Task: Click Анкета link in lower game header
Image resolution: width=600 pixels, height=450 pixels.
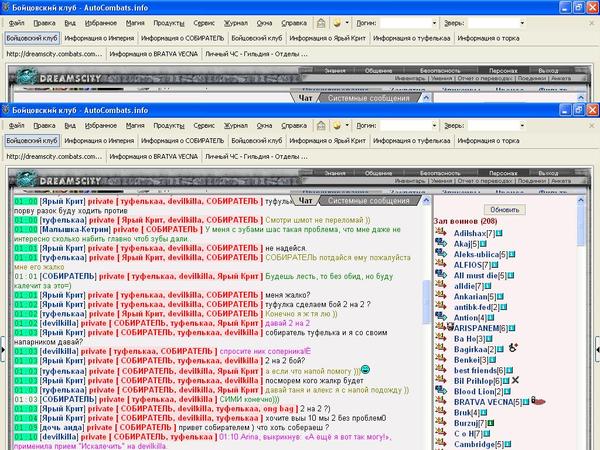Action: coord(561,181)
